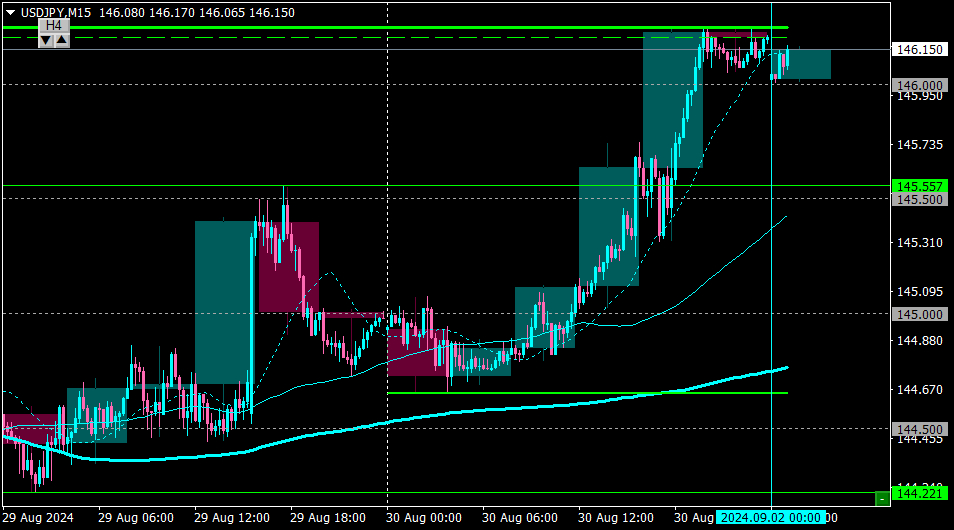Click the green 145.557 price level tag
This screenshot has height=530, width=954.
919,186
